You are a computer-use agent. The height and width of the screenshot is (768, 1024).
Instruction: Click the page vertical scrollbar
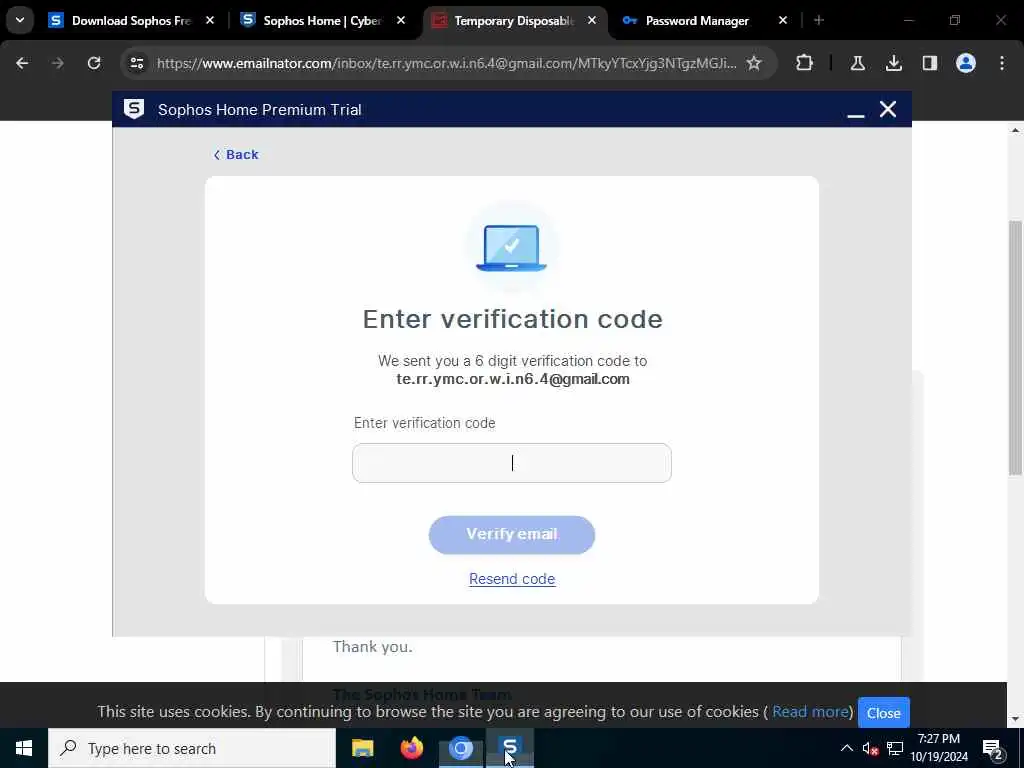(x=1015, y=348)
